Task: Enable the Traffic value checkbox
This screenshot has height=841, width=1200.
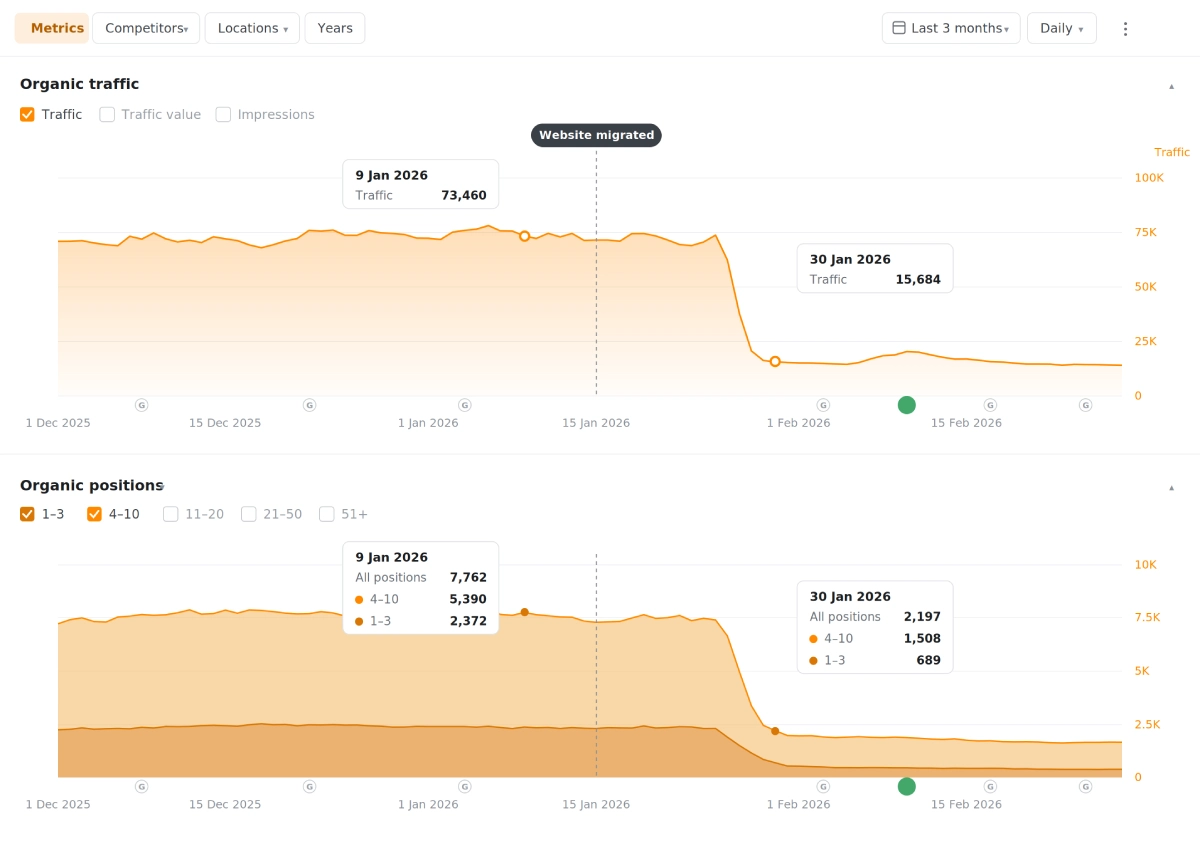Action: [107, 115]
